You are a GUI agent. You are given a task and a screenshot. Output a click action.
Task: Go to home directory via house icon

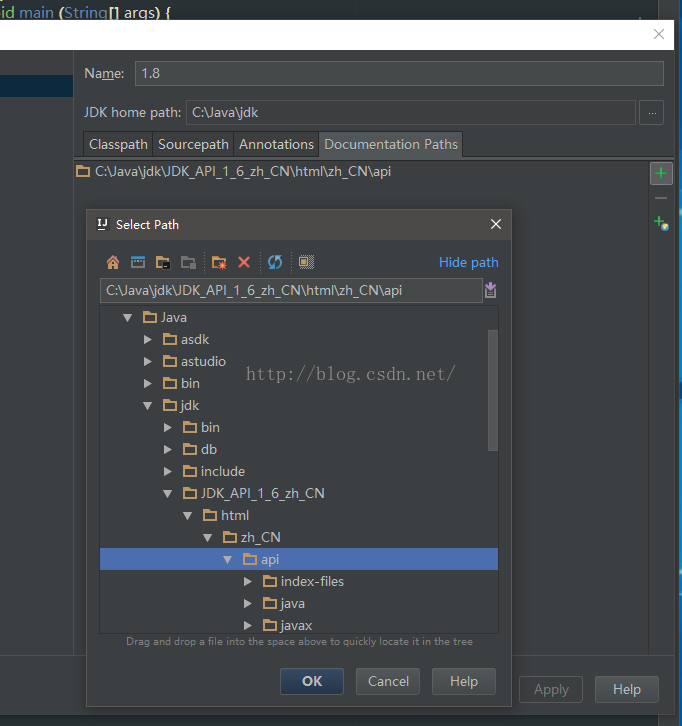[x=113, y=263]
